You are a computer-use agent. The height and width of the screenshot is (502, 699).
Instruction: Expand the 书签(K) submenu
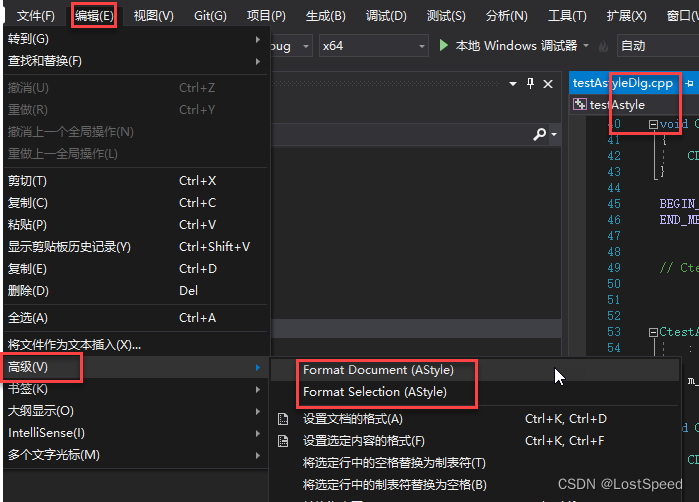(135, 389)
